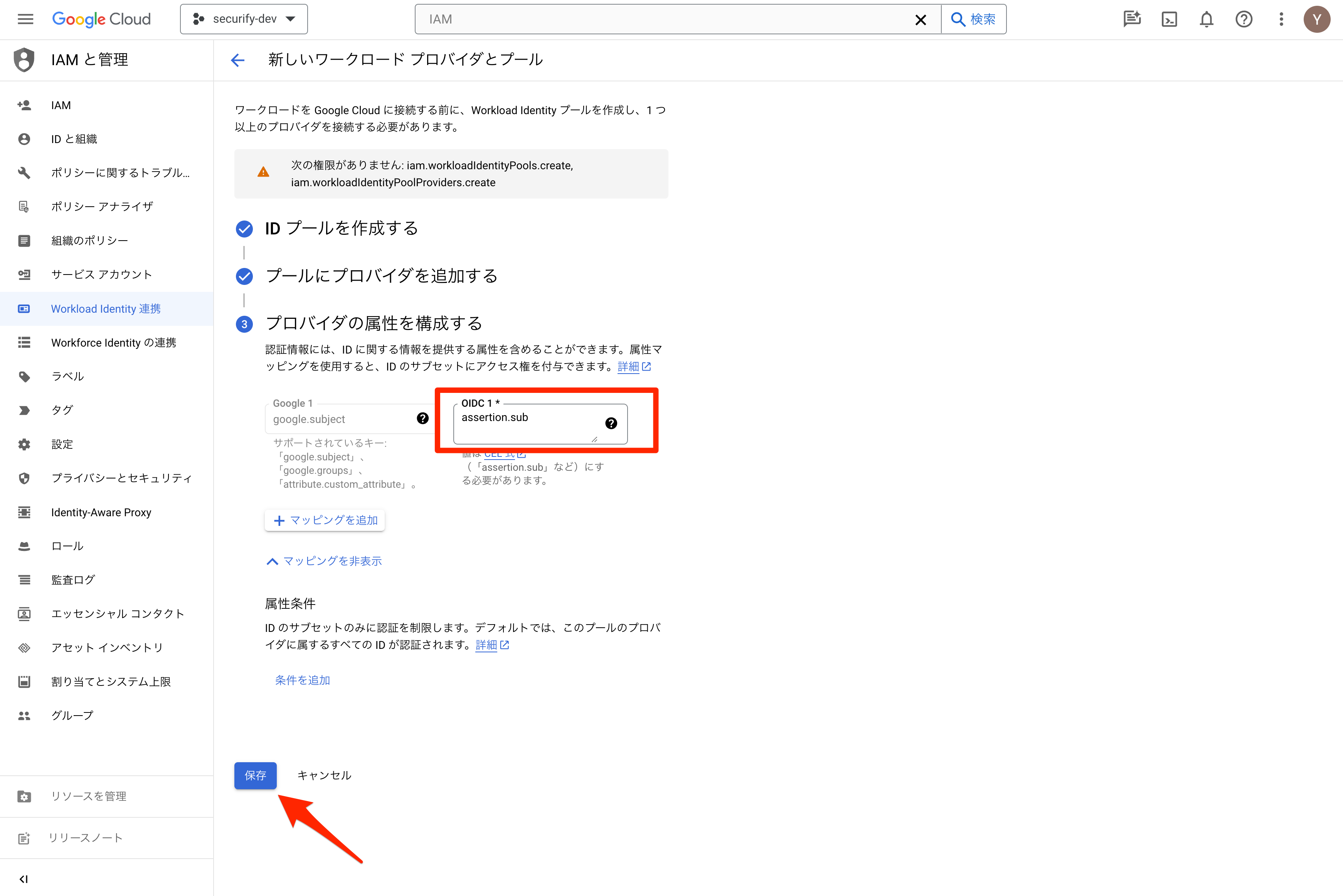Open the securify-dev project selector dropdown
This screenshot has width=1343, height=896.
coord(244,19)
